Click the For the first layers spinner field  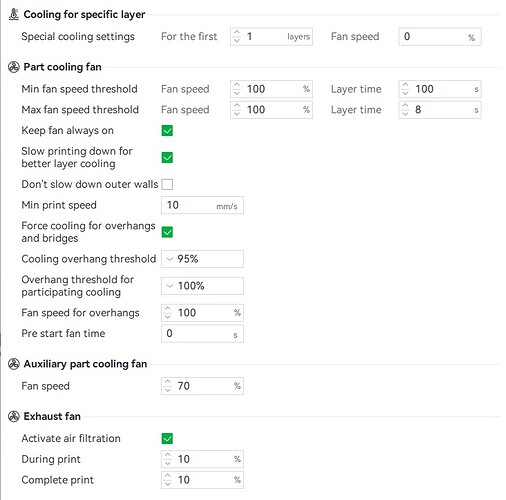(271, 37)
